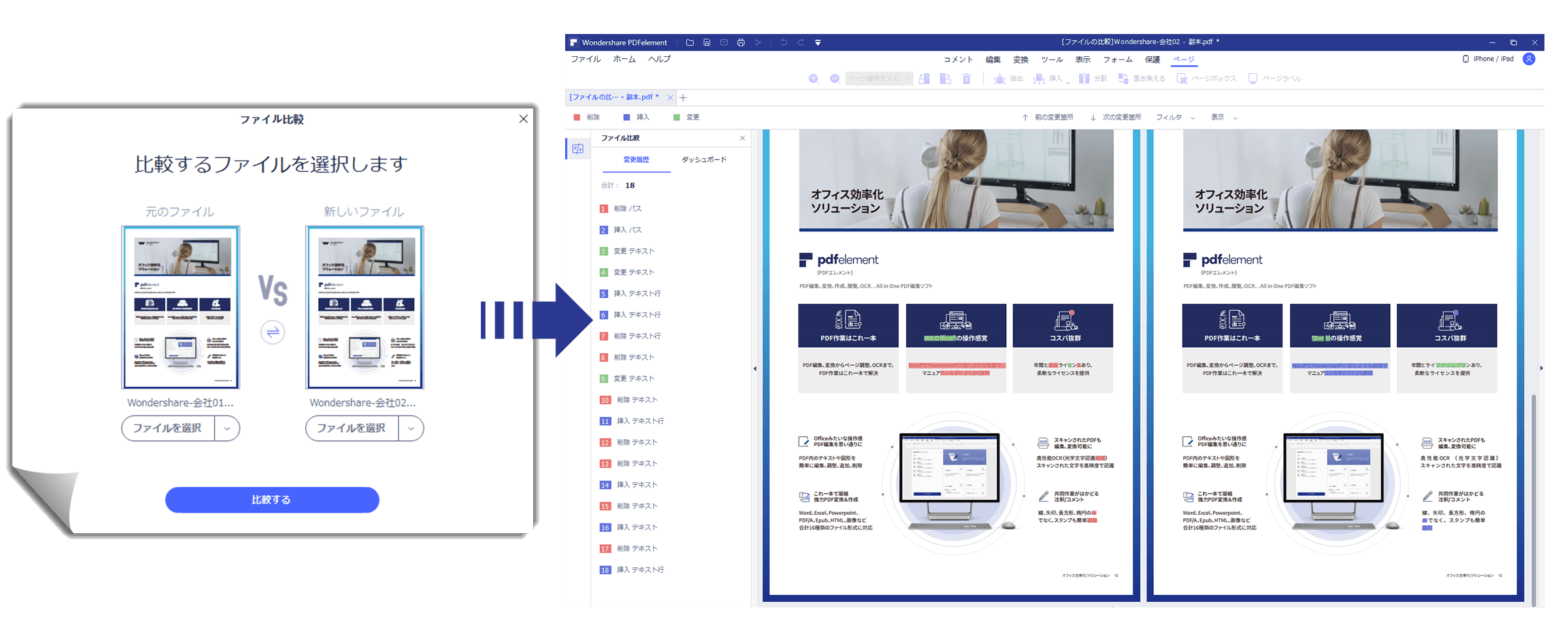Select change item 5 挿入 テキスト行
The image size is (1568, 641).
click(630, 294)
